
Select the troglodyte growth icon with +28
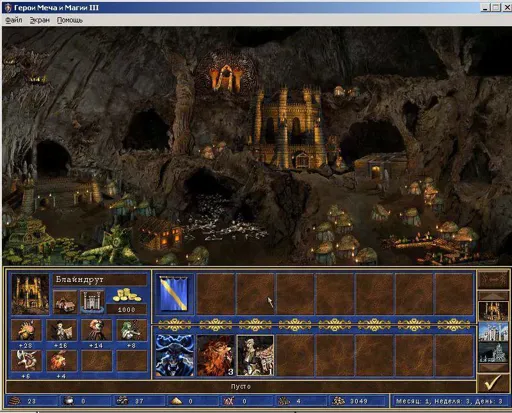[26, 330]
